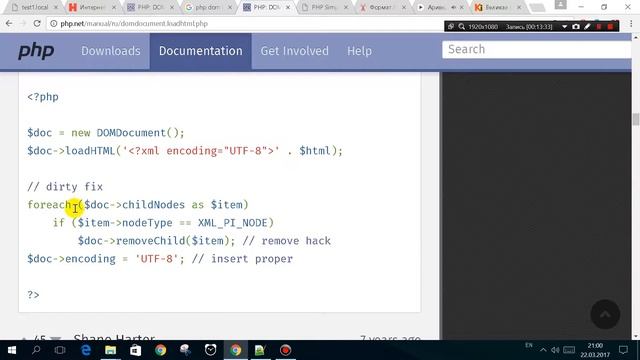Open Task View on the taskbar
The width and height of the screenshot is (640, 360).
click(60, 350)
